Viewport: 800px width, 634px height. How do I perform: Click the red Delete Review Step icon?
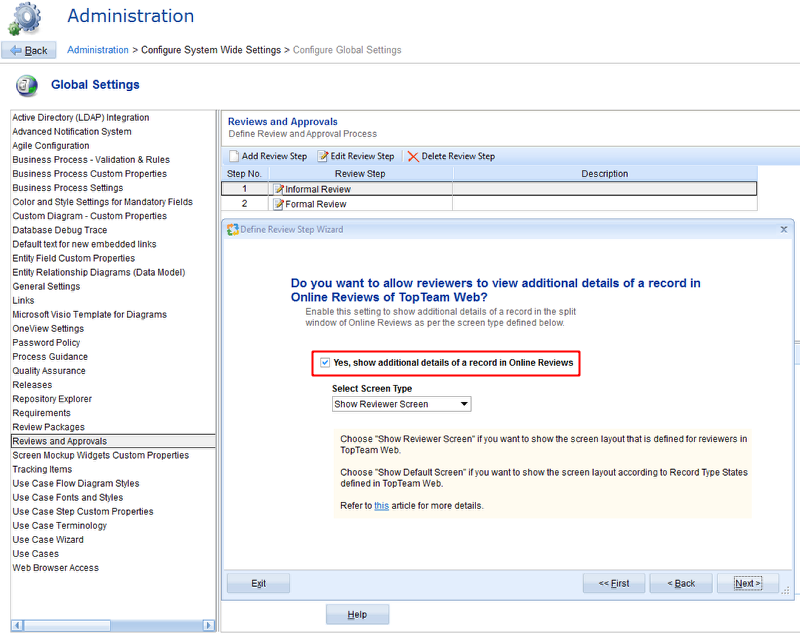point(413,156)
